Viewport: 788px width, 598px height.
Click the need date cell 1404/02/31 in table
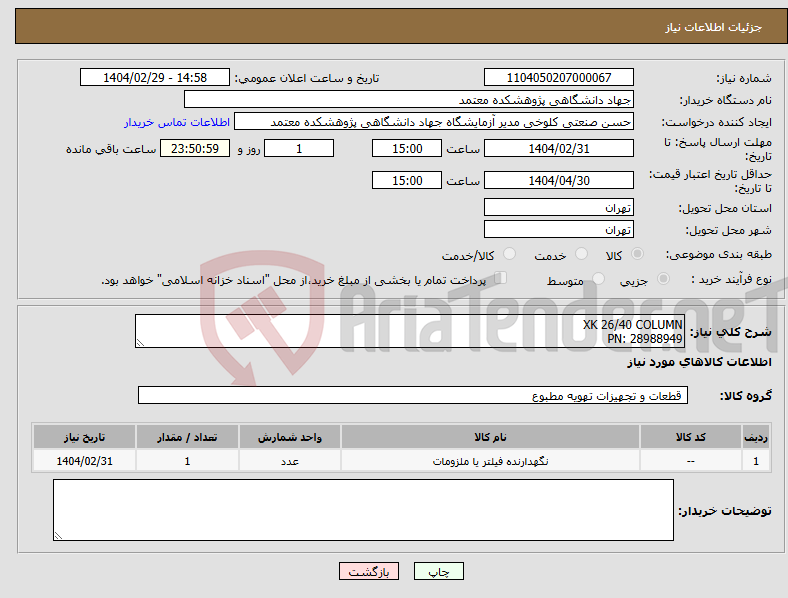click(84, 461)
